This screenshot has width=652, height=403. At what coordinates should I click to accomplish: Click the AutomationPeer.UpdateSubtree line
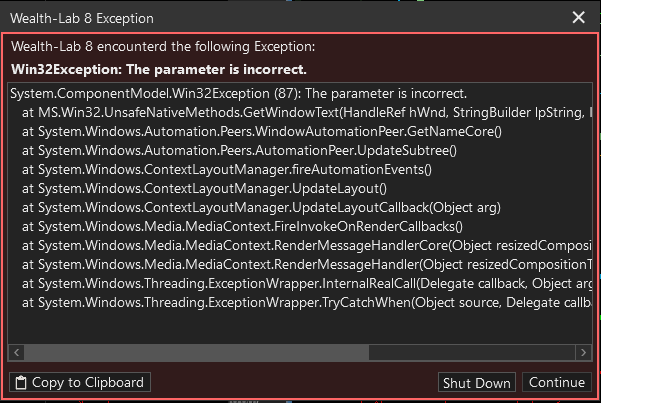point(240,151)
